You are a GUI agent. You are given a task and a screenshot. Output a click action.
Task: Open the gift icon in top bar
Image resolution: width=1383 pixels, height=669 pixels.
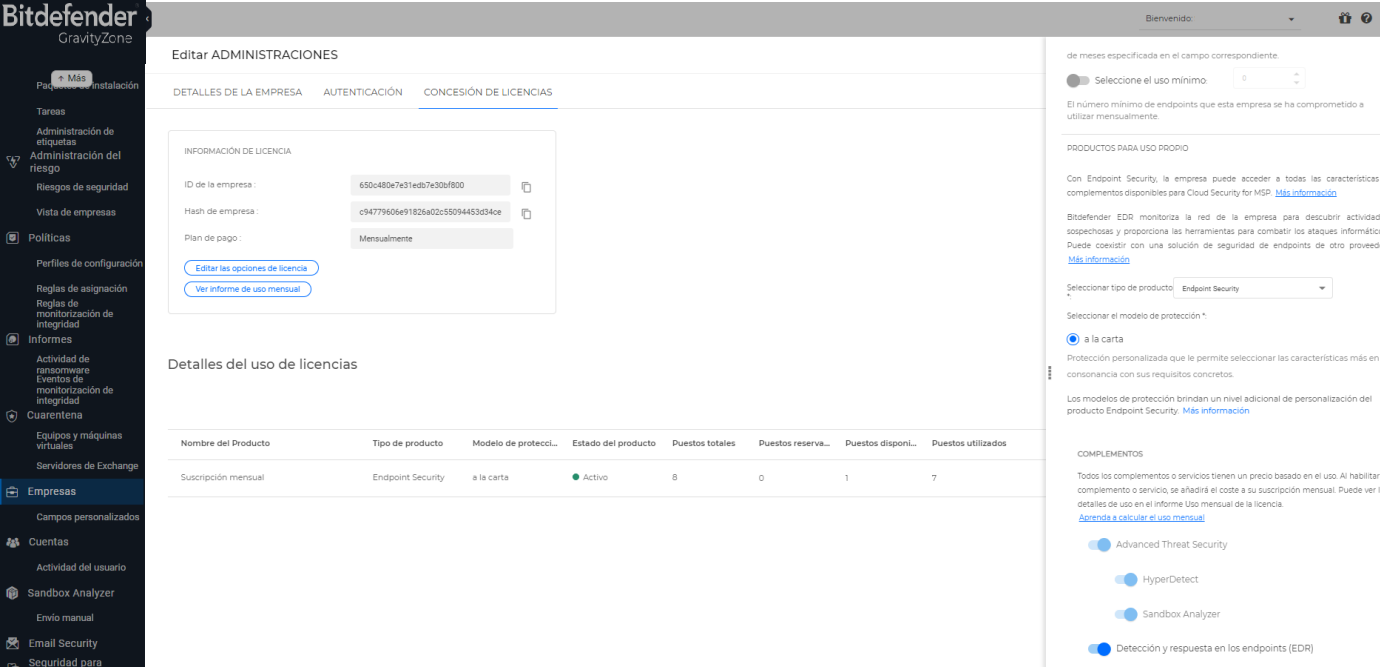1345,18
